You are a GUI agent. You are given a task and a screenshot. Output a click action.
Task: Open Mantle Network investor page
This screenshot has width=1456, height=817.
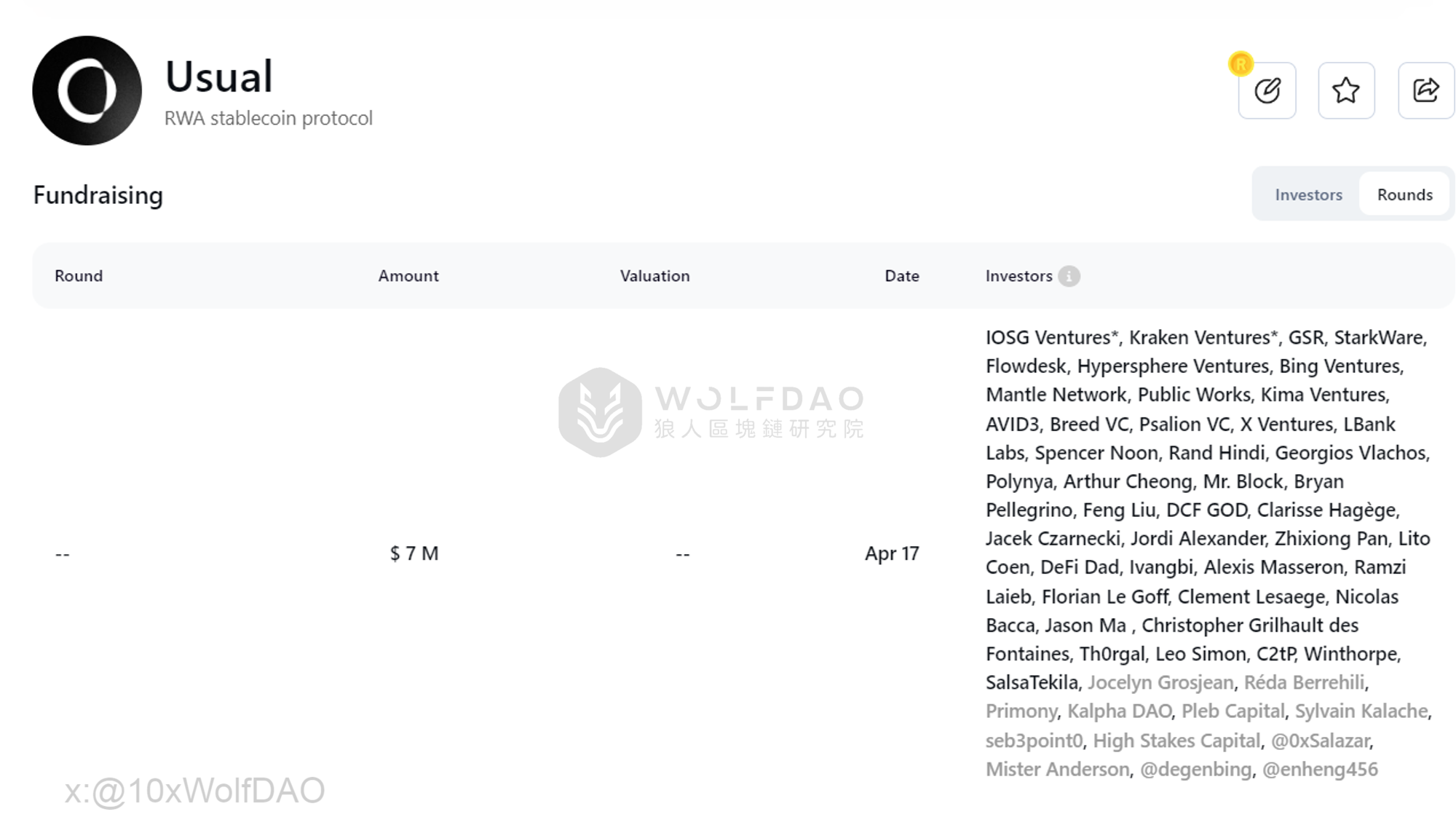(x=1056, y=395)
